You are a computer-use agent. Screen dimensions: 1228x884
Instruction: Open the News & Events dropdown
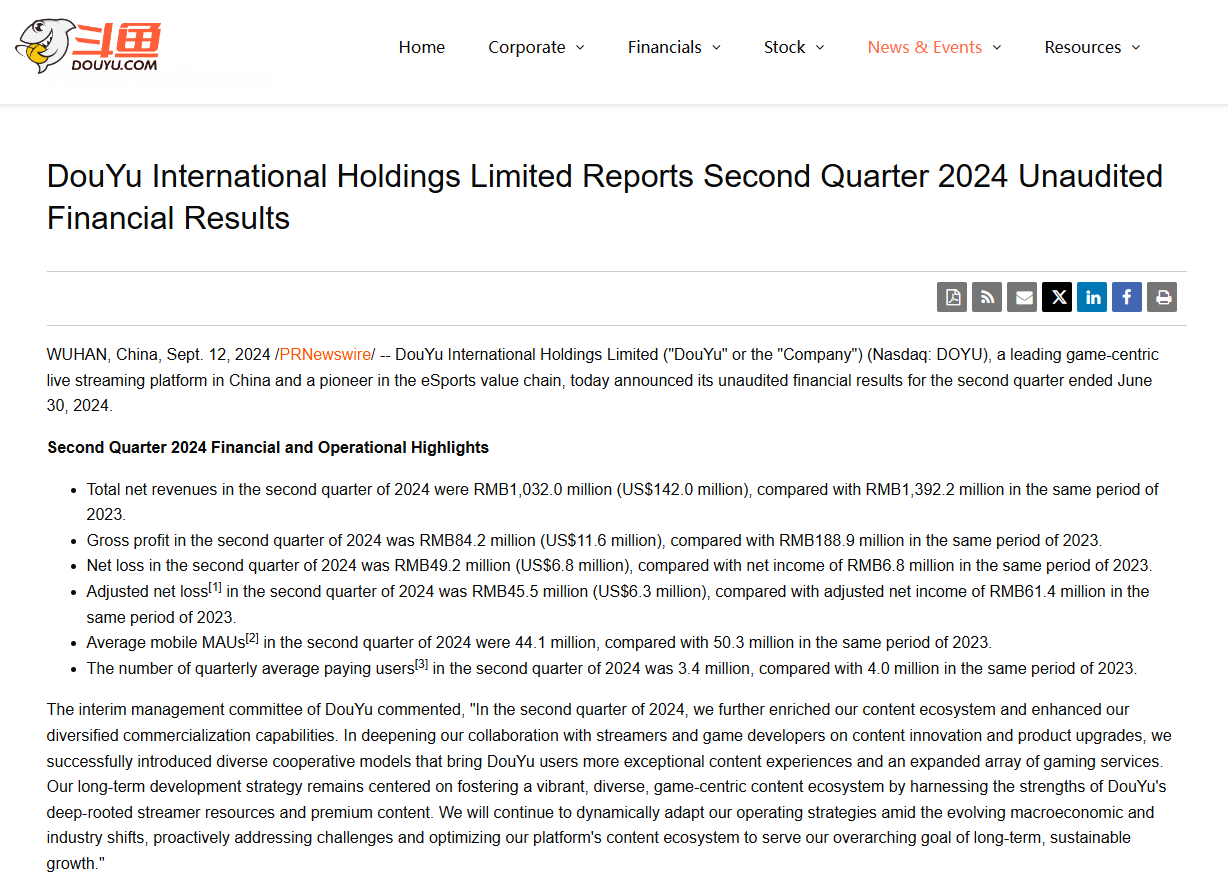[935, 47]
